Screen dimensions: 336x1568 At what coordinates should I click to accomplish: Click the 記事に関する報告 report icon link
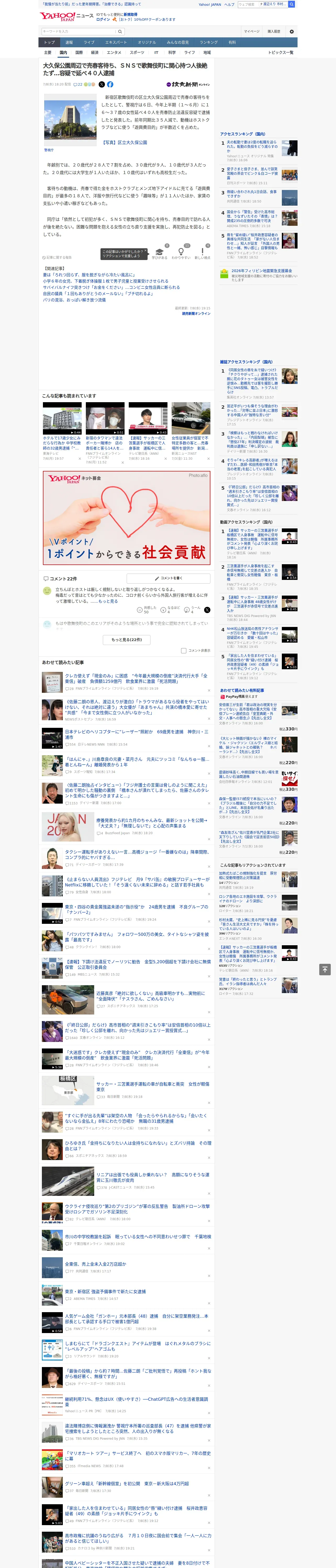tap(57, 257)
